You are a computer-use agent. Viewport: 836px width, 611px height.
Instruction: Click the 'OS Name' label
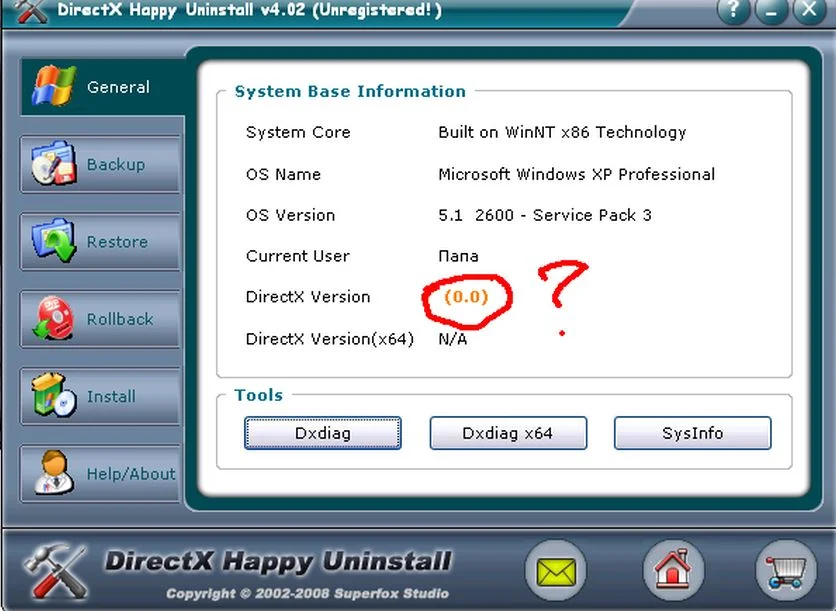pos(283,174)
